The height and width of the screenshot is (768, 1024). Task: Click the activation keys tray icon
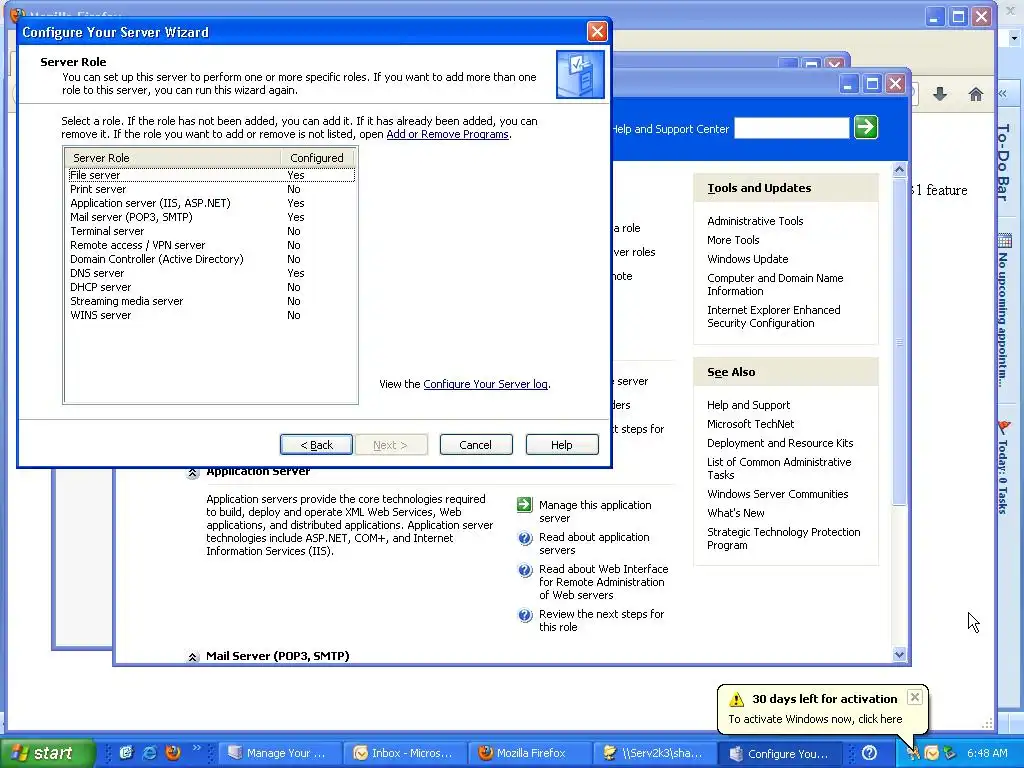pyautogui.click(x=913, y=754)
